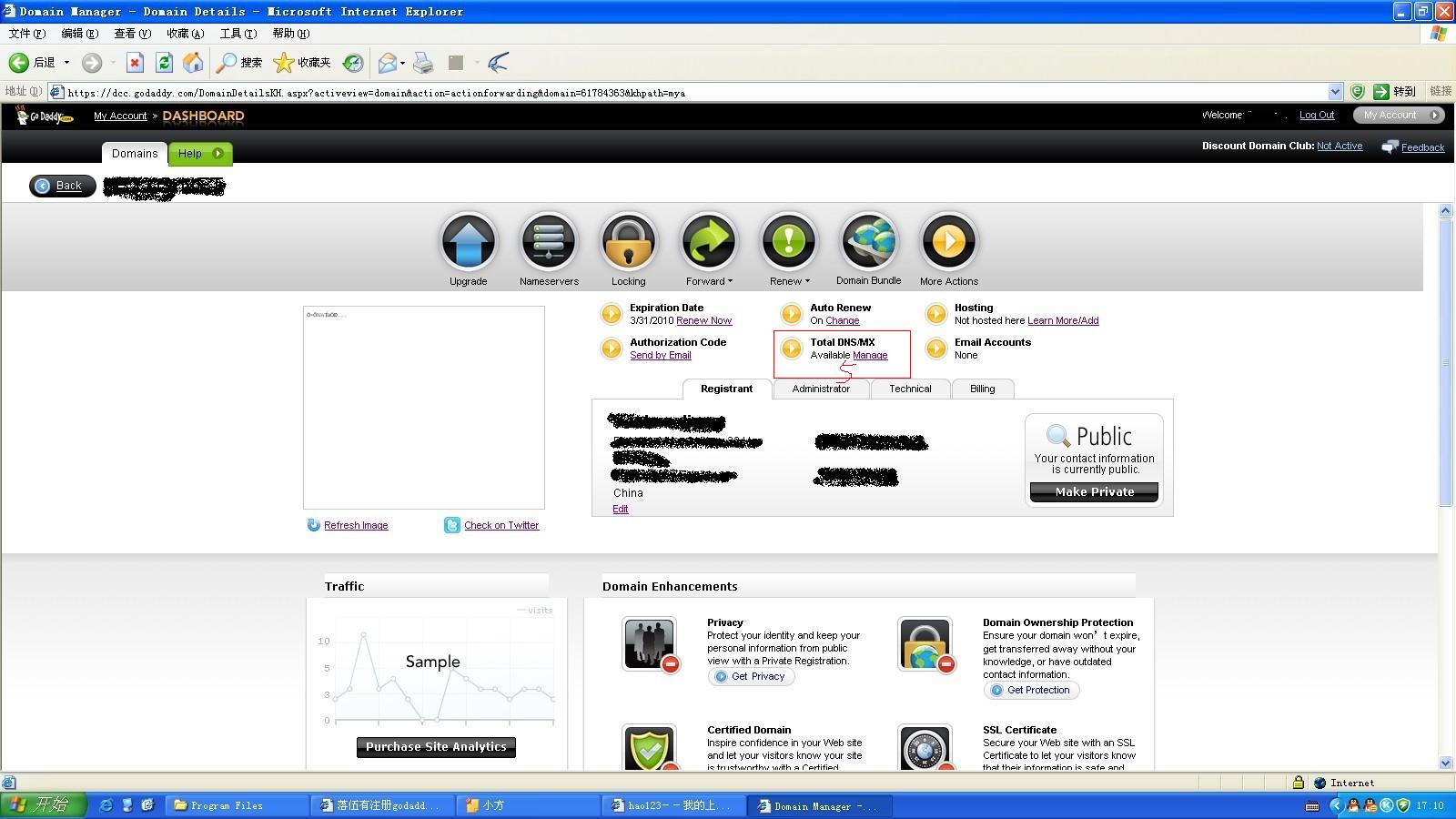This screenshot has height=819, width=1456.
Task: Click the Locking padlock icon
Action: (629, 242)
